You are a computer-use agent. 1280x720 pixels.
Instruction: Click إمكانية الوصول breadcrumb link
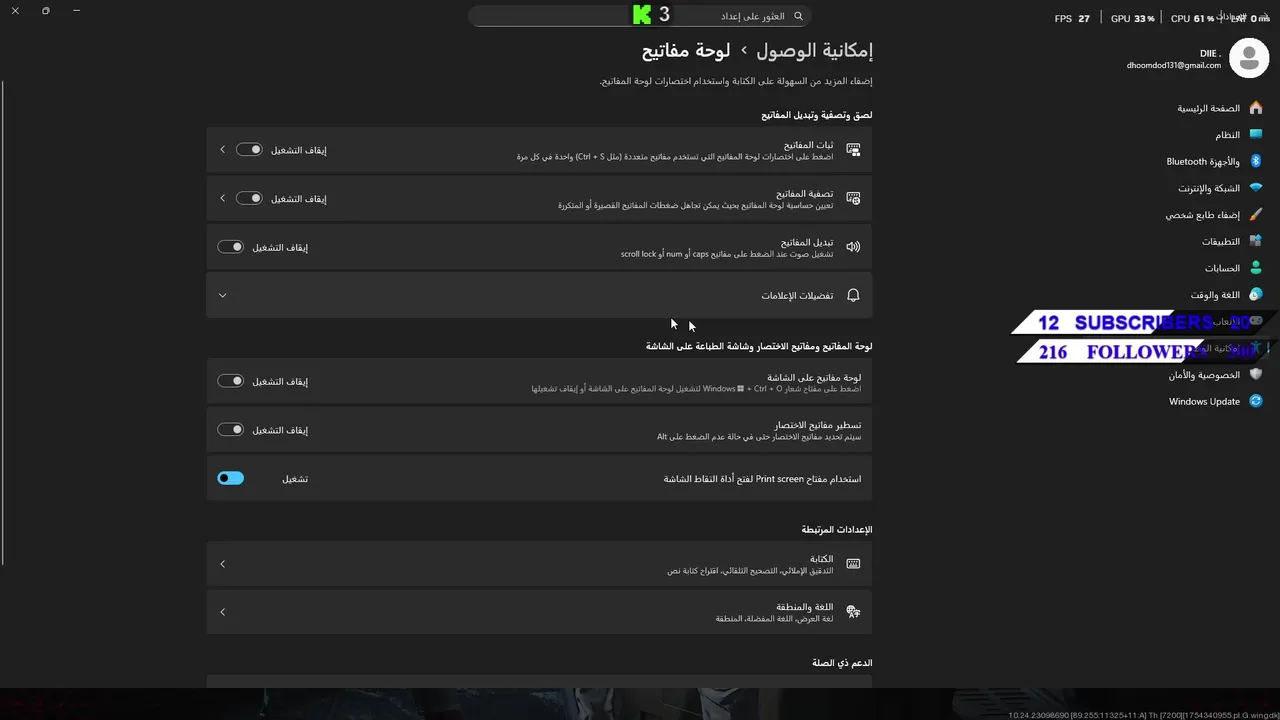(814, 50)
